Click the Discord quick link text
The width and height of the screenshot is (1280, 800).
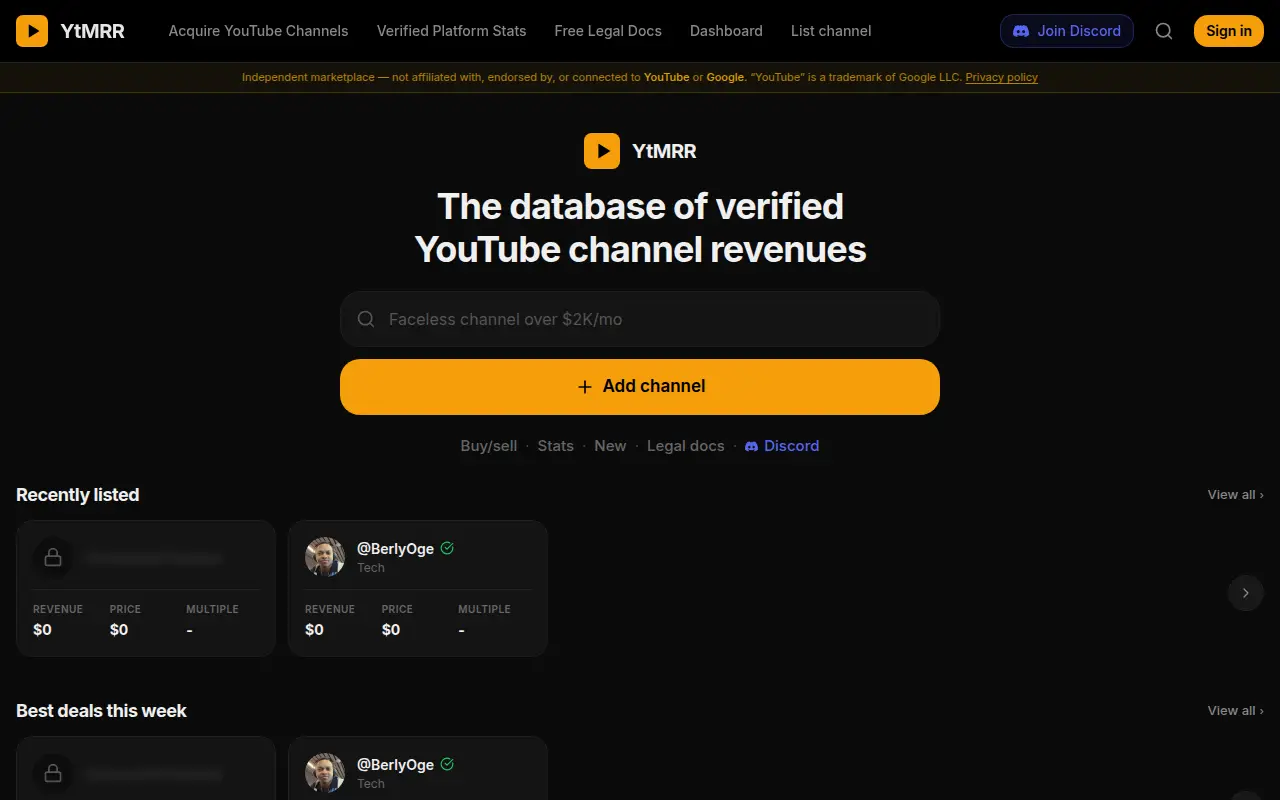(792, 446)
